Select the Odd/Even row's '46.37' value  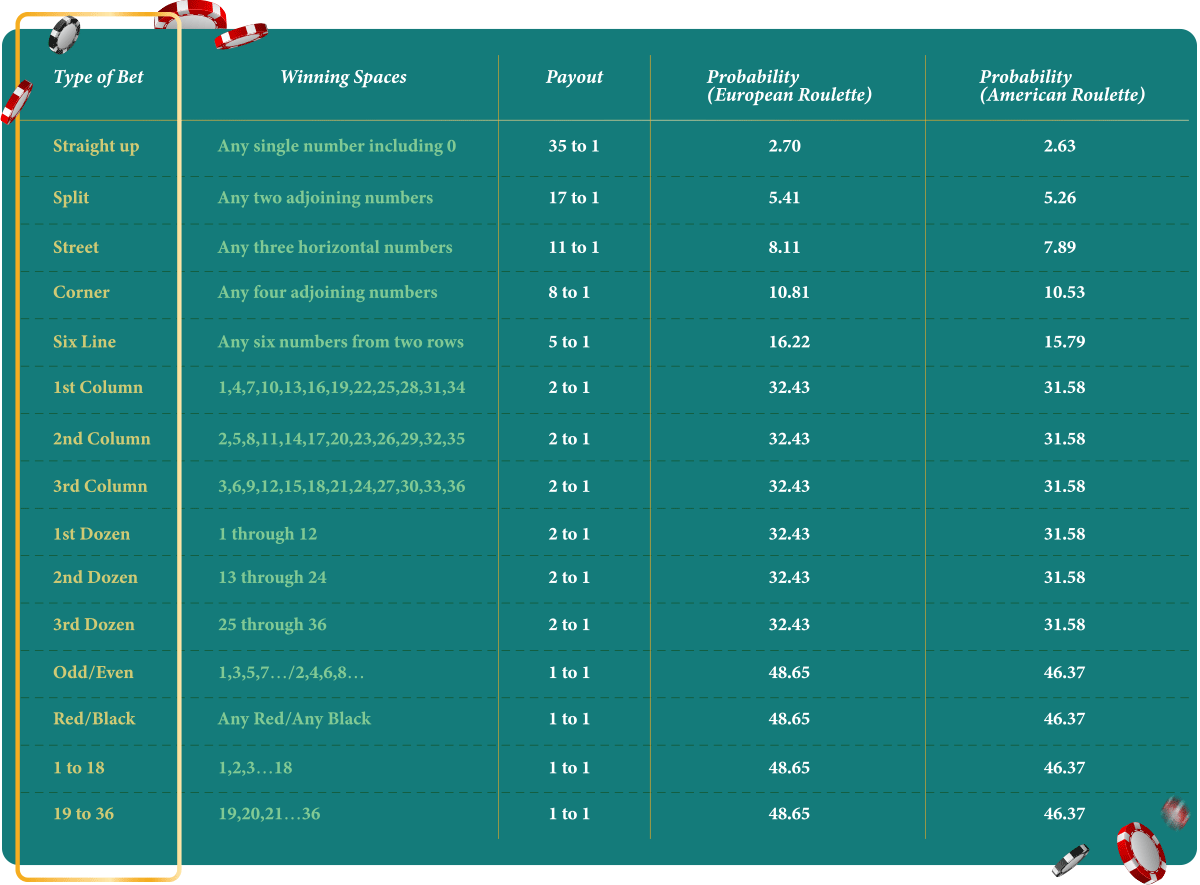pyautogui.click(x=1064, y=672)
